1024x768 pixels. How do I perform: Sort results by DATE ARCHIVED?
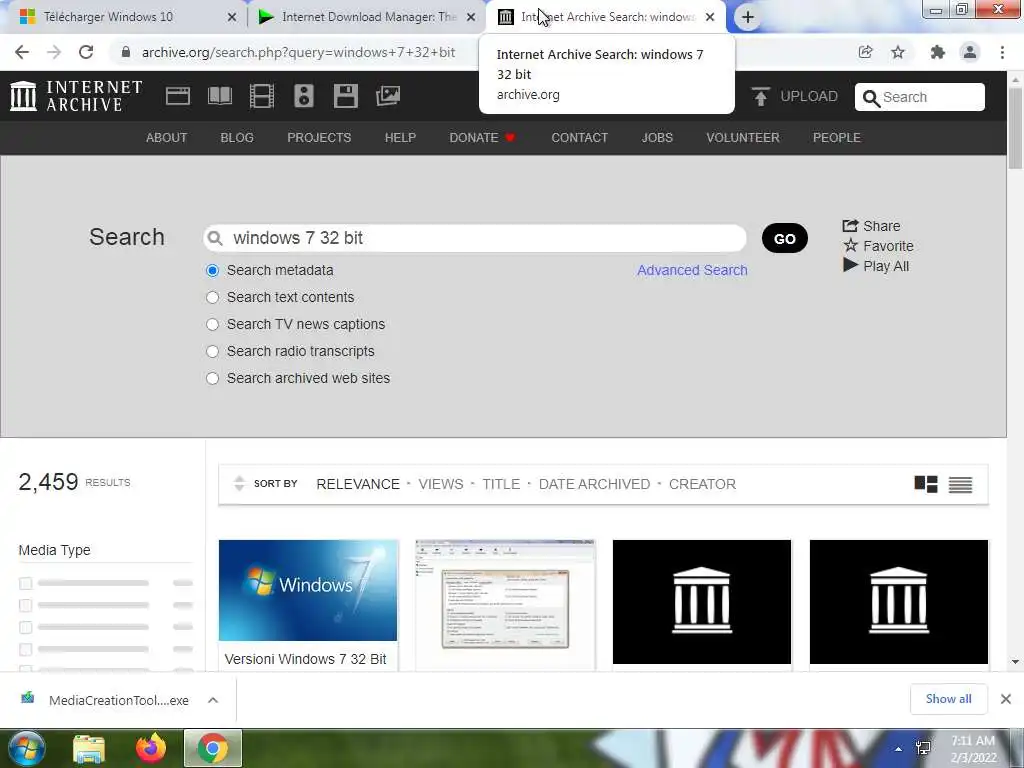pos(594,484)
